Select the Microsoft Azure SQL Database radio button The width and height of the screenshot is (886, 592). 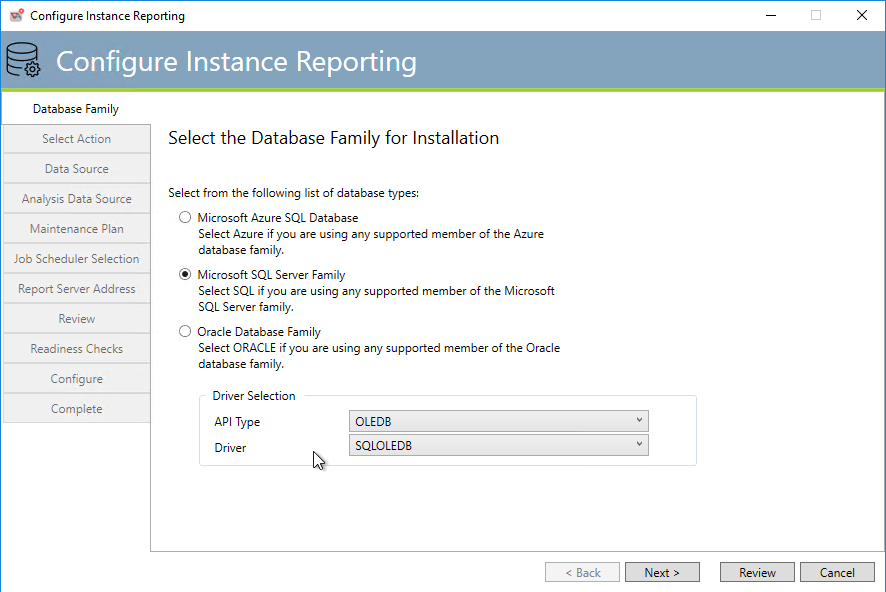[x=184, y=217]
